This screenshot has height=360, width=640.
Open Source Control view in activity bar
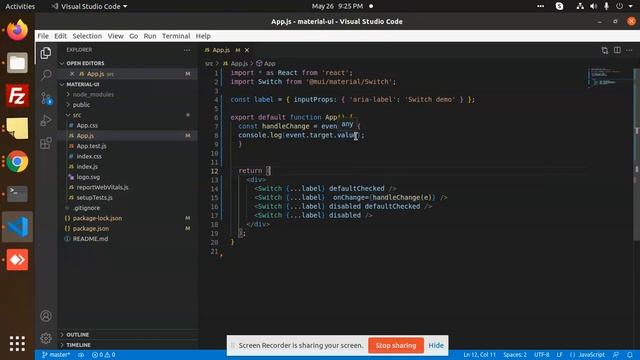tap(46, 98)
